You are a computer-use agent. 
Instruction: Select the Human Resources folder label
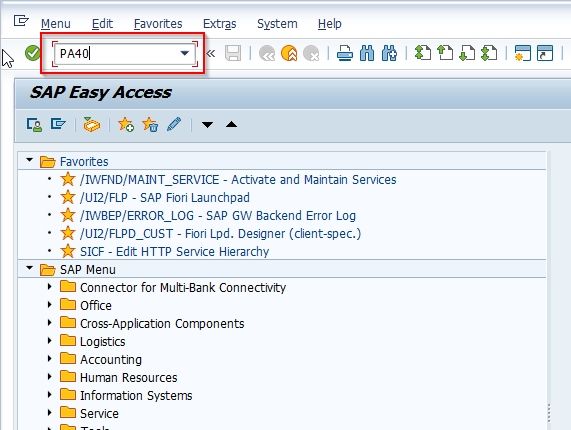tap(129, 378)
